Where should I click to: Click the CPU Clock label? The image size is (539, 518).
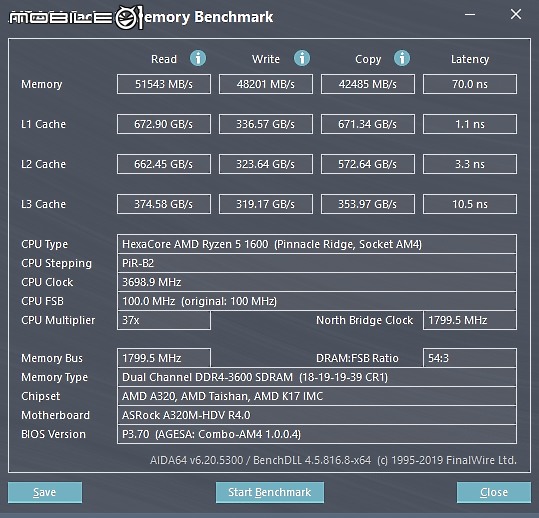[x=47, y=282]
